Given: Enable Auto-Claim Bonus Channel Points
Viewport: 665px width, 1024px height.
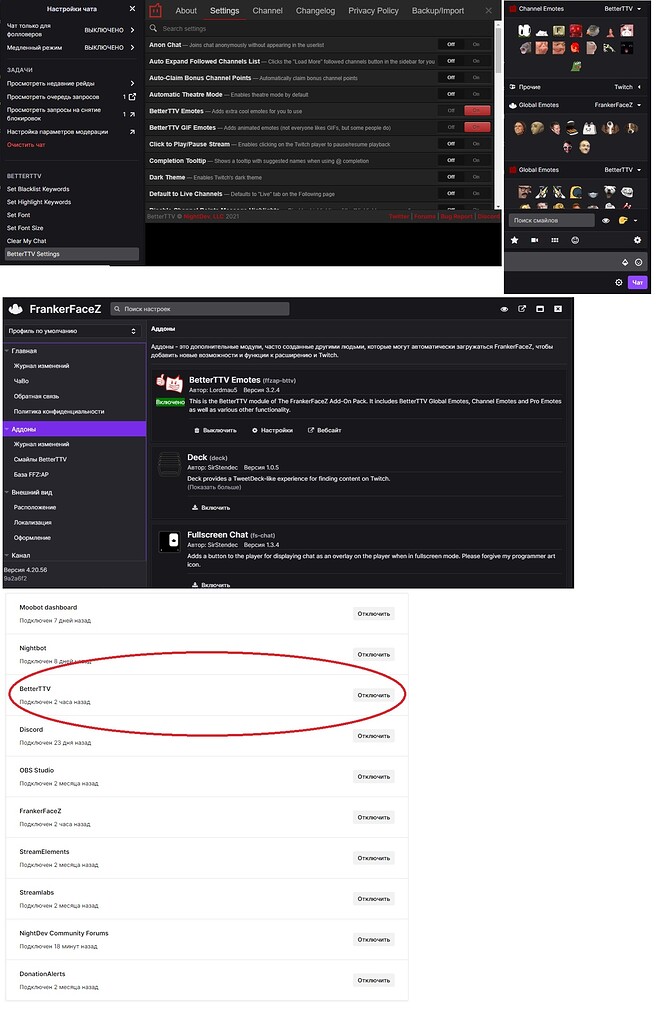Looking at the screenshot, I should tap(476, 78).
